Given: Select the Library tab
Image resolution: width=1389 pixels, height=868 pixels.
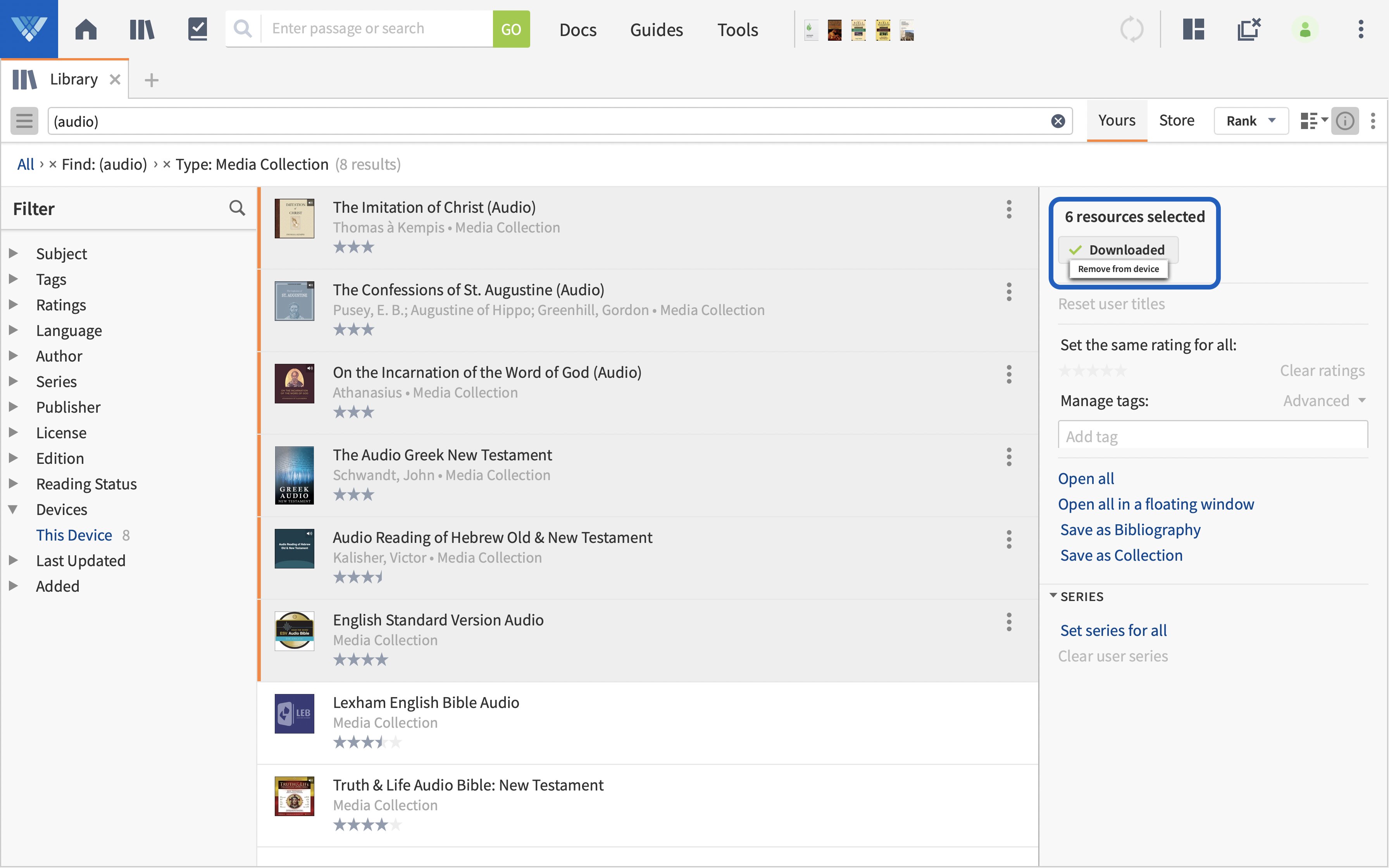Looking at the screenshot, I should pos(64,79).
